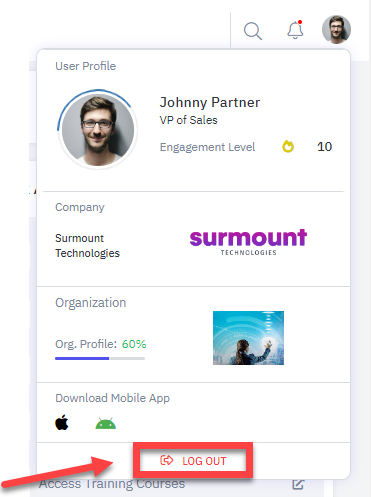Screen dimensions: 371x497
Task: Click the small avatar in top bar
Action: click(x=336, y=30)
